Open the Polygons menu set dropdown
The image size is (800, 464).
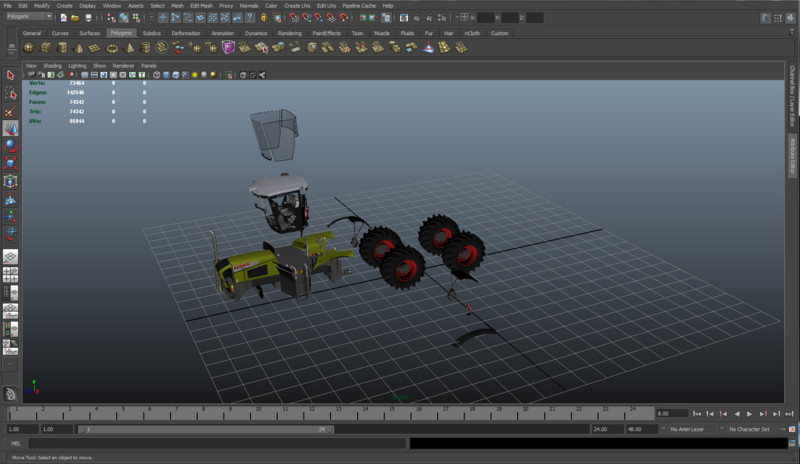pos(28,17)
